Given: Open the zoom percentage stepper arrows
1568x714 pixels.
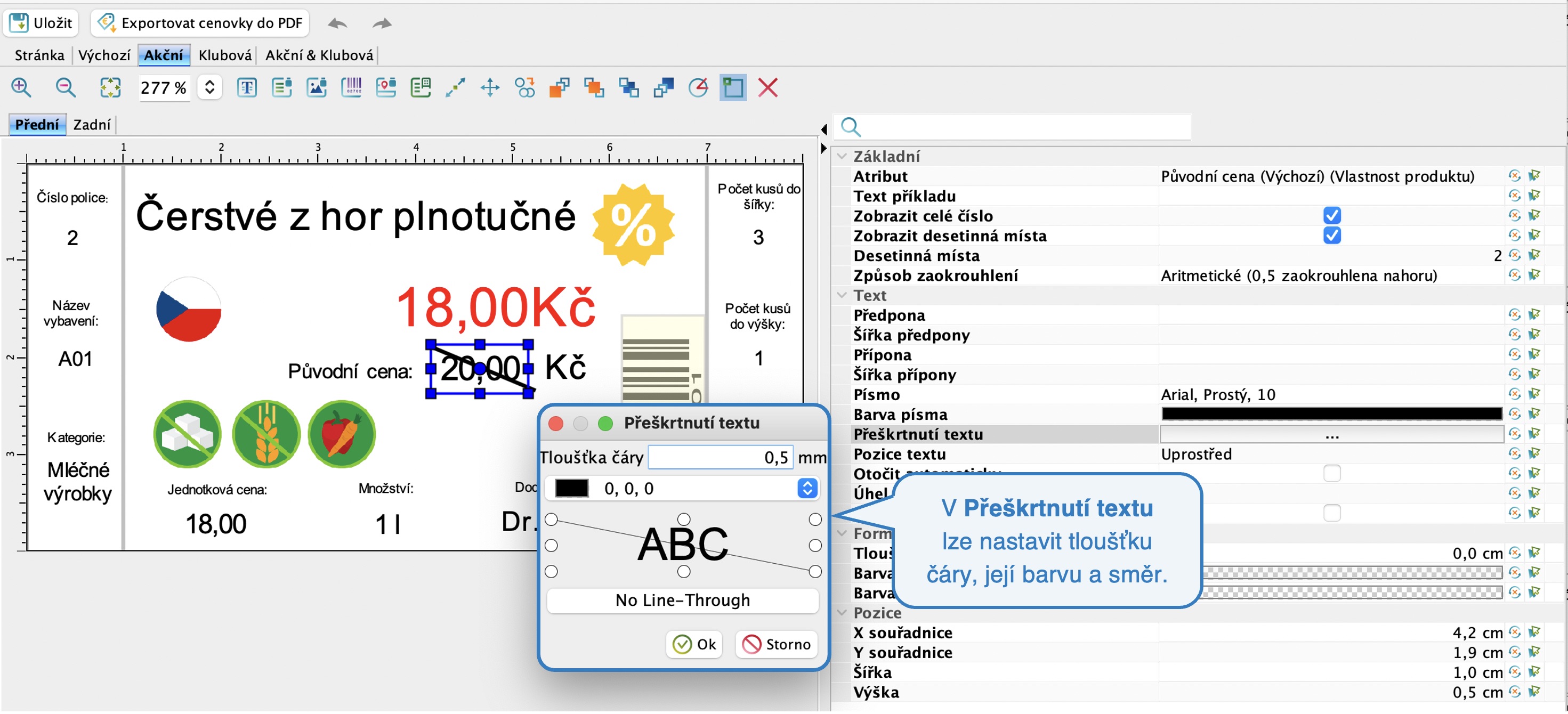Looking at the screenshot, I should click(209, 88).
